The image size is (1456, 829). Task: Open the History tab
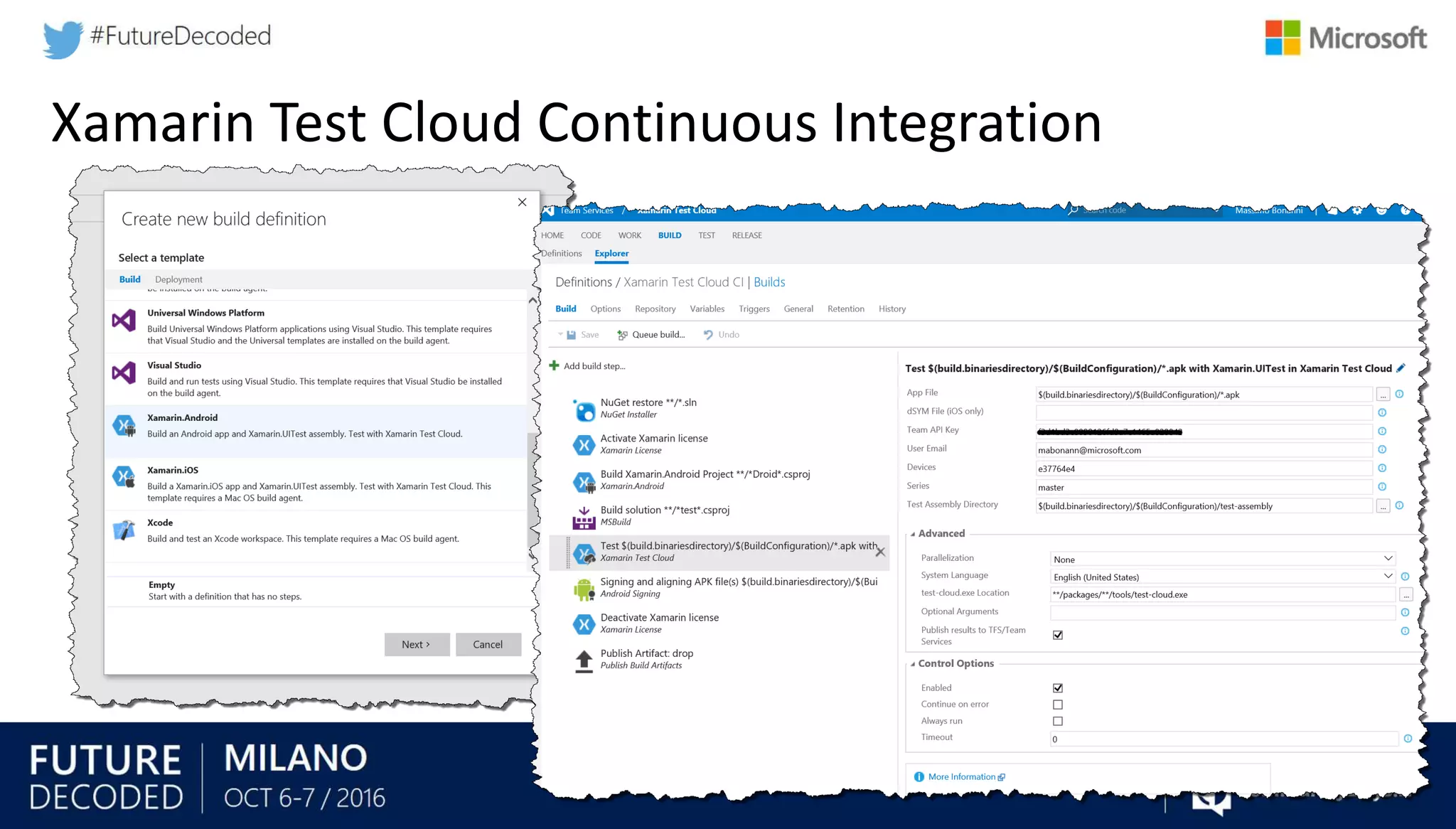point(892,309)
